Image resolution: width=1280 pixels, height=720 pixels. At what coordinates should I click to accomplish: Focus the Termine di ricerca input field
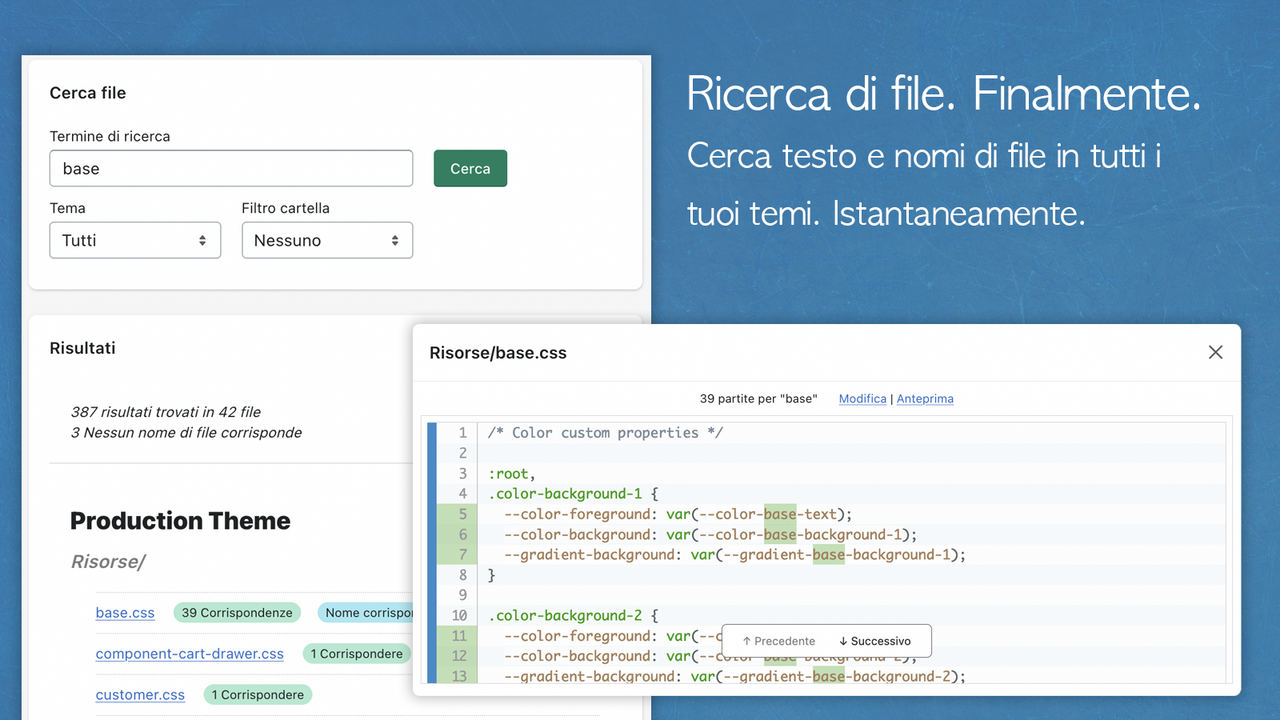point(231,168)
